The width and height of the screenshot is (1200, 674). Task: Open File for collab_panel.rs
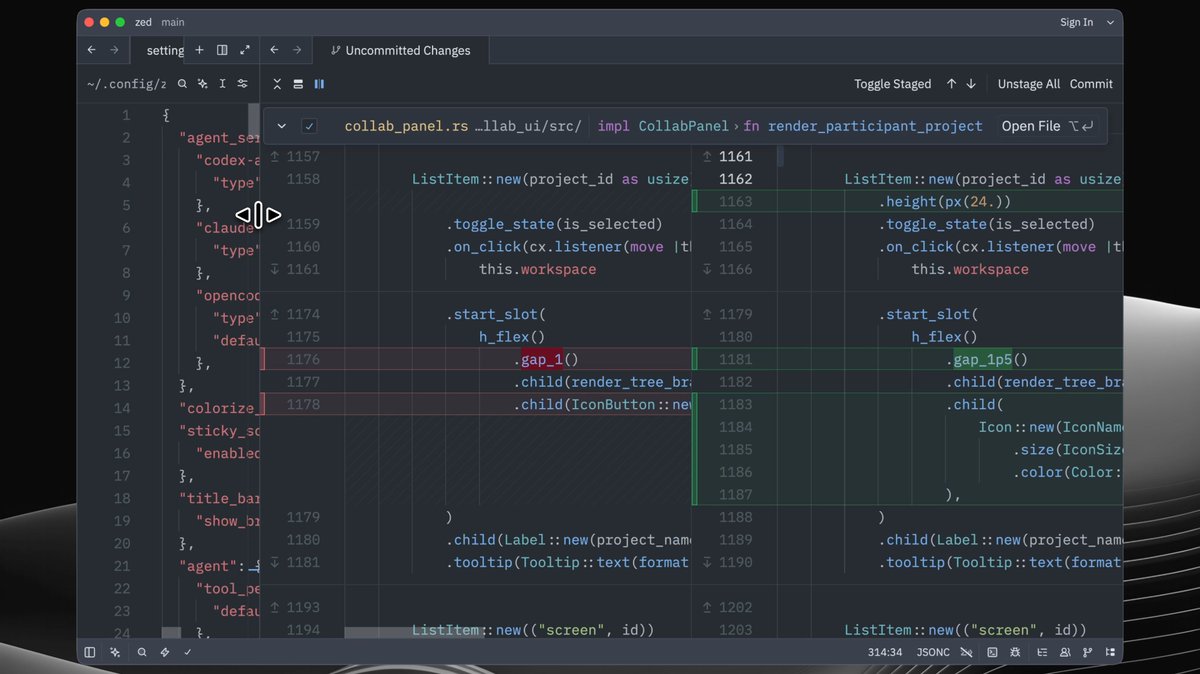1047,126
